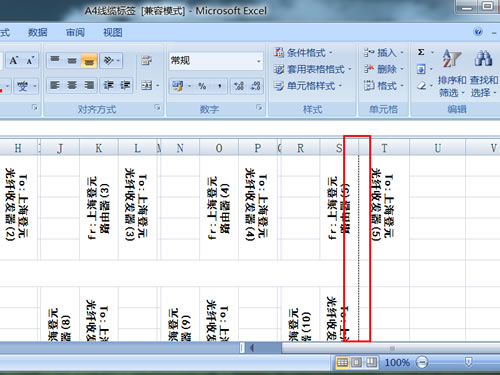Open the 视图 ribbon tab

113,32
